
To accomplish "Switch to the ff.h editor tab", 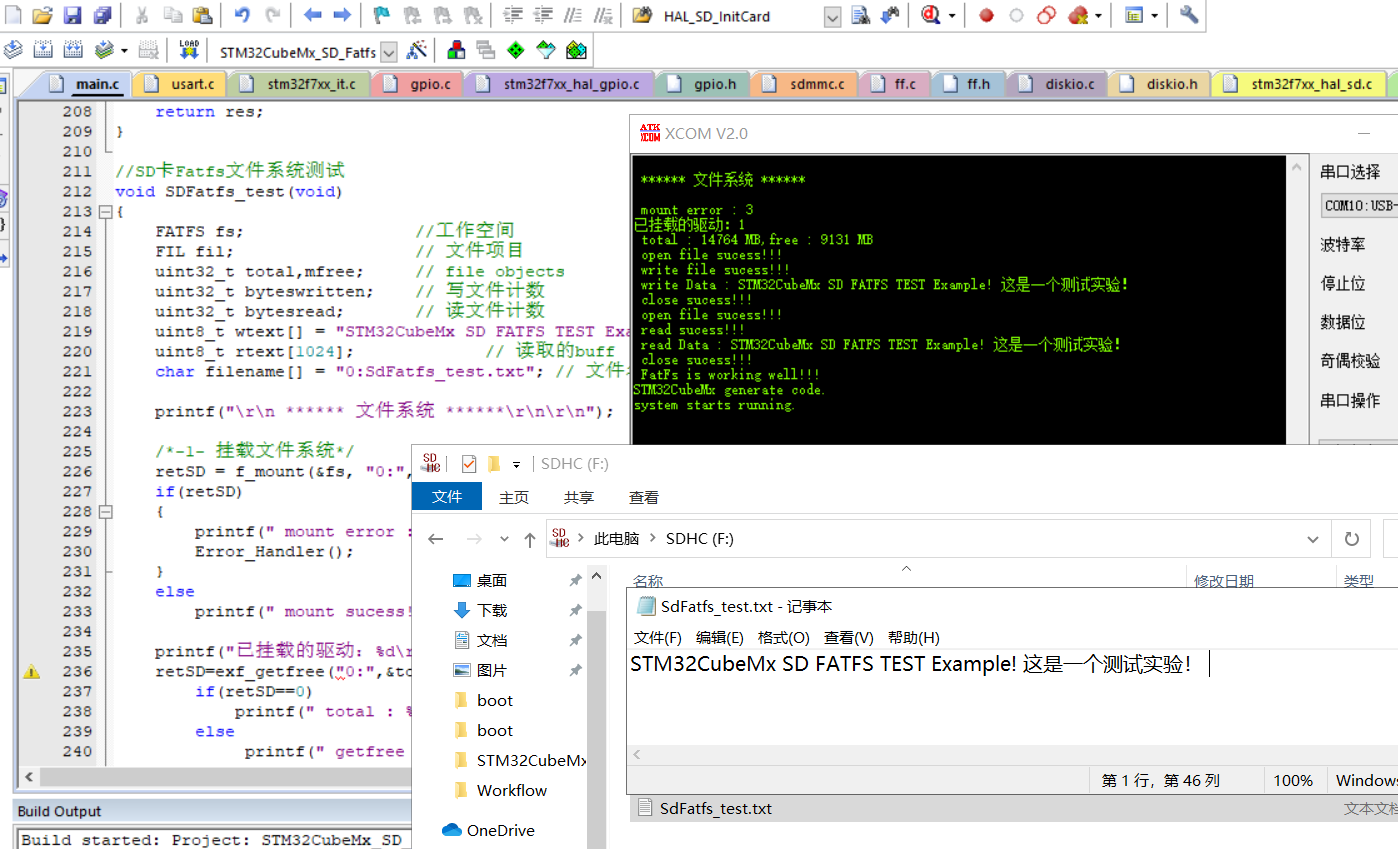I will [968, 84].
